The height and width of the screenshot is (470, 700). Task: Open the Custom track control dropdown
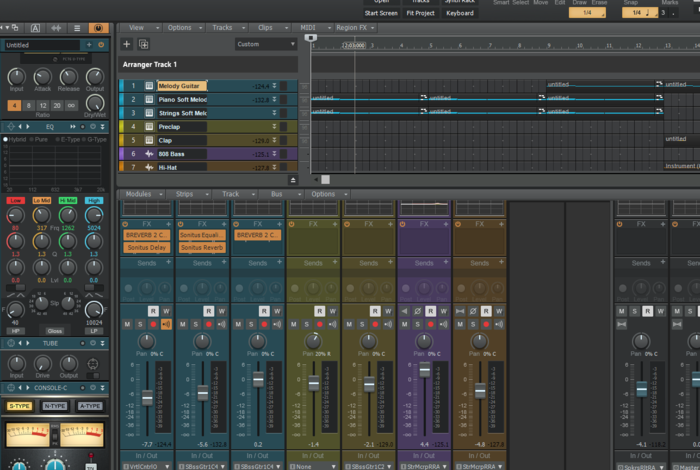[x=265, y=44]
